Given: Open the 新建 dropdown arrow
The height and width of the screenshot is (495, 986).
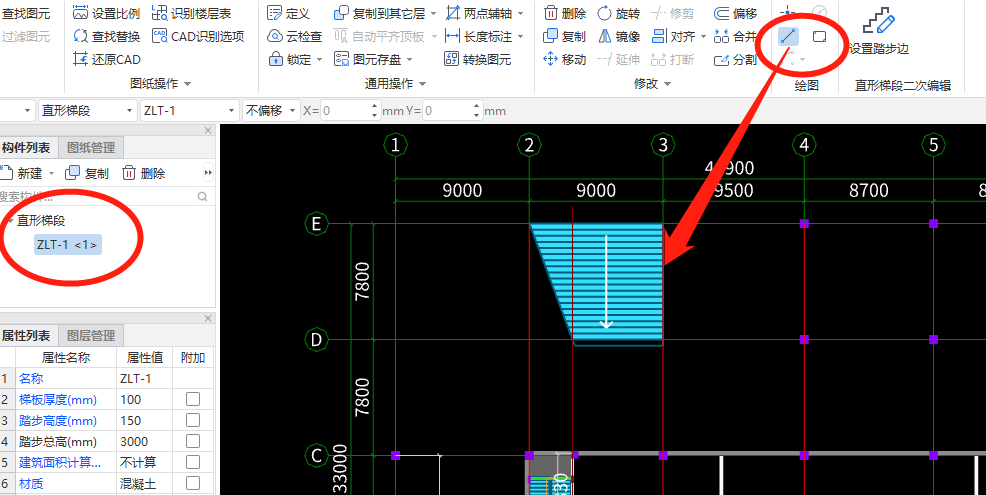Looking at the screenshot, I should 52,173.
